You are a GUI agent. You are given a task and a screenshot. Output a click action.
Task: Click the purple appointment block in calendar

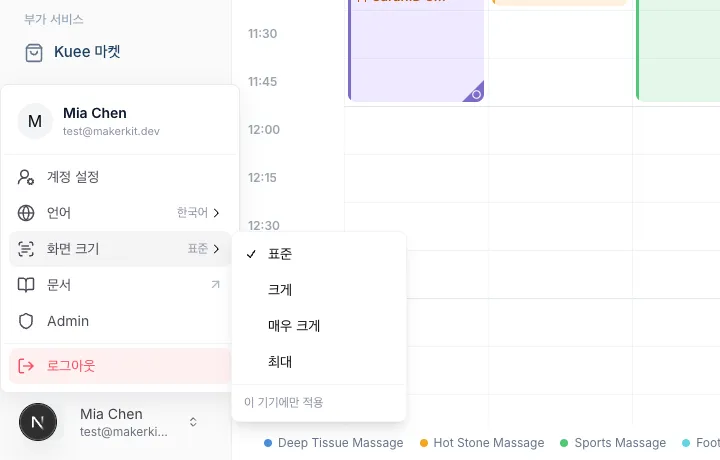click(x=416, y=50)
